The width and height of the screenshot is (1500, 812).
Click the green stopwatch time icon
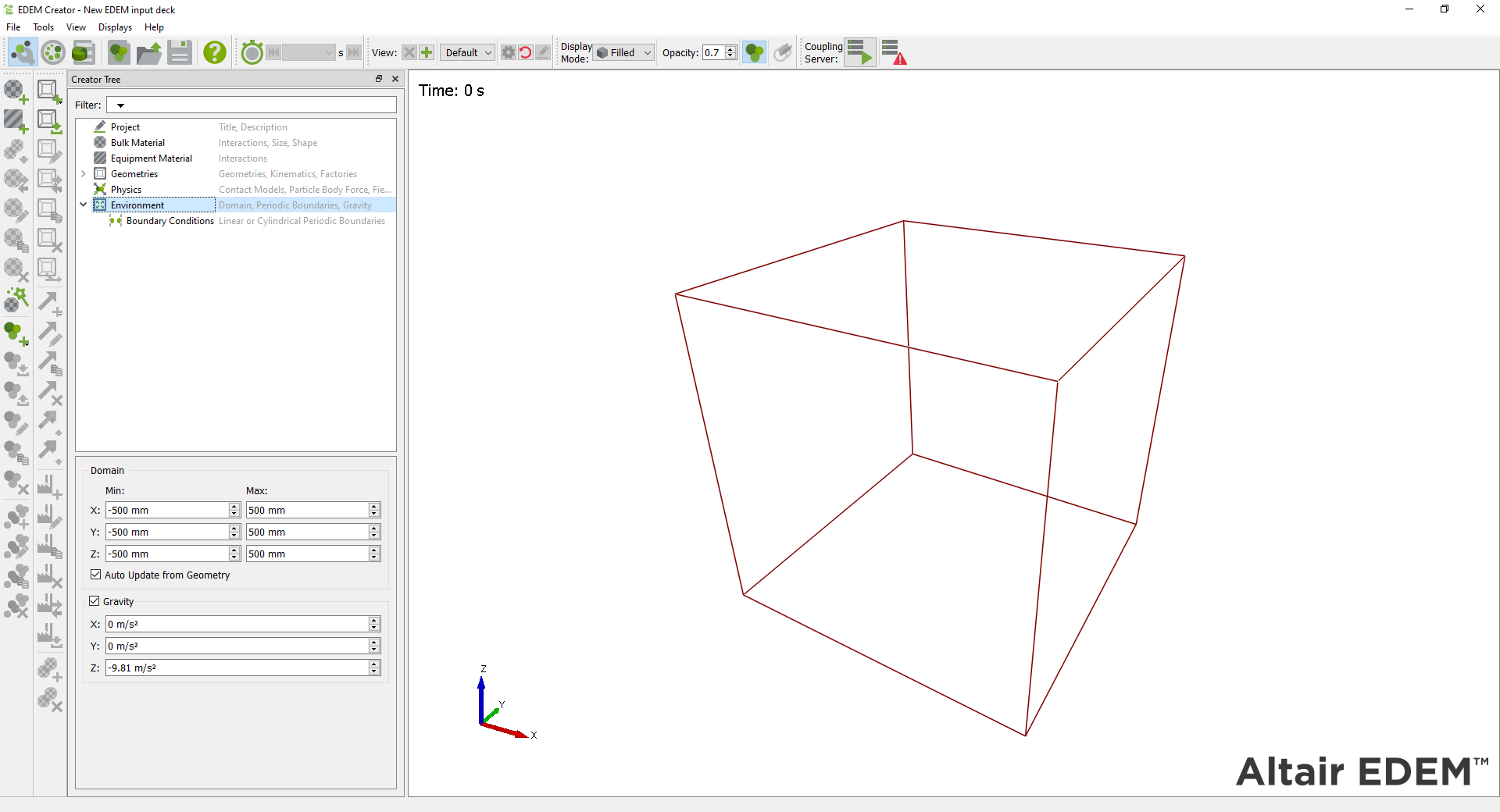coord(252,52)
